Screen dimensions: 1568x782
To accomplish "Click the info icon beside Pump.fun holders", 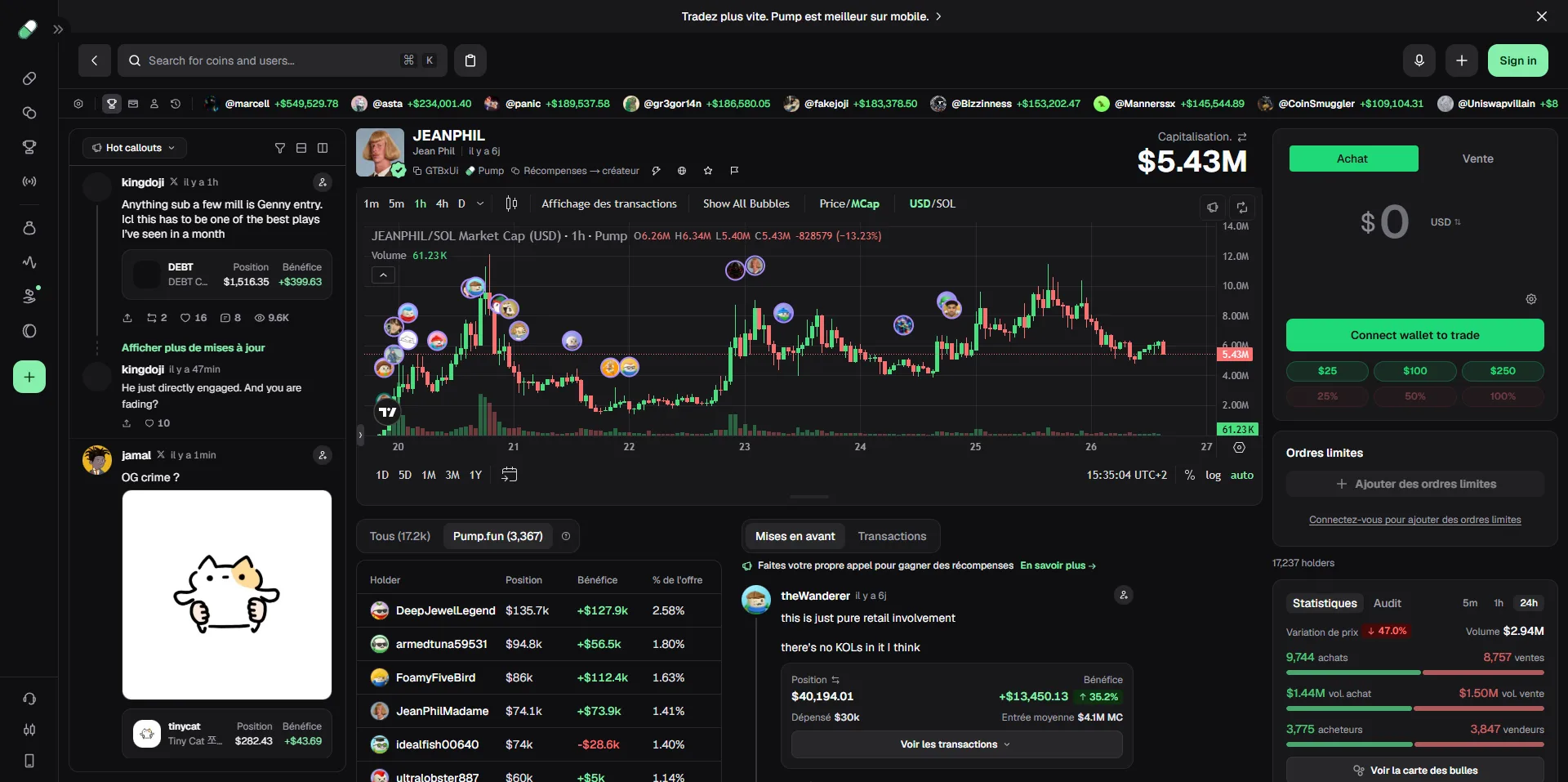I will [x=566, y=536].
